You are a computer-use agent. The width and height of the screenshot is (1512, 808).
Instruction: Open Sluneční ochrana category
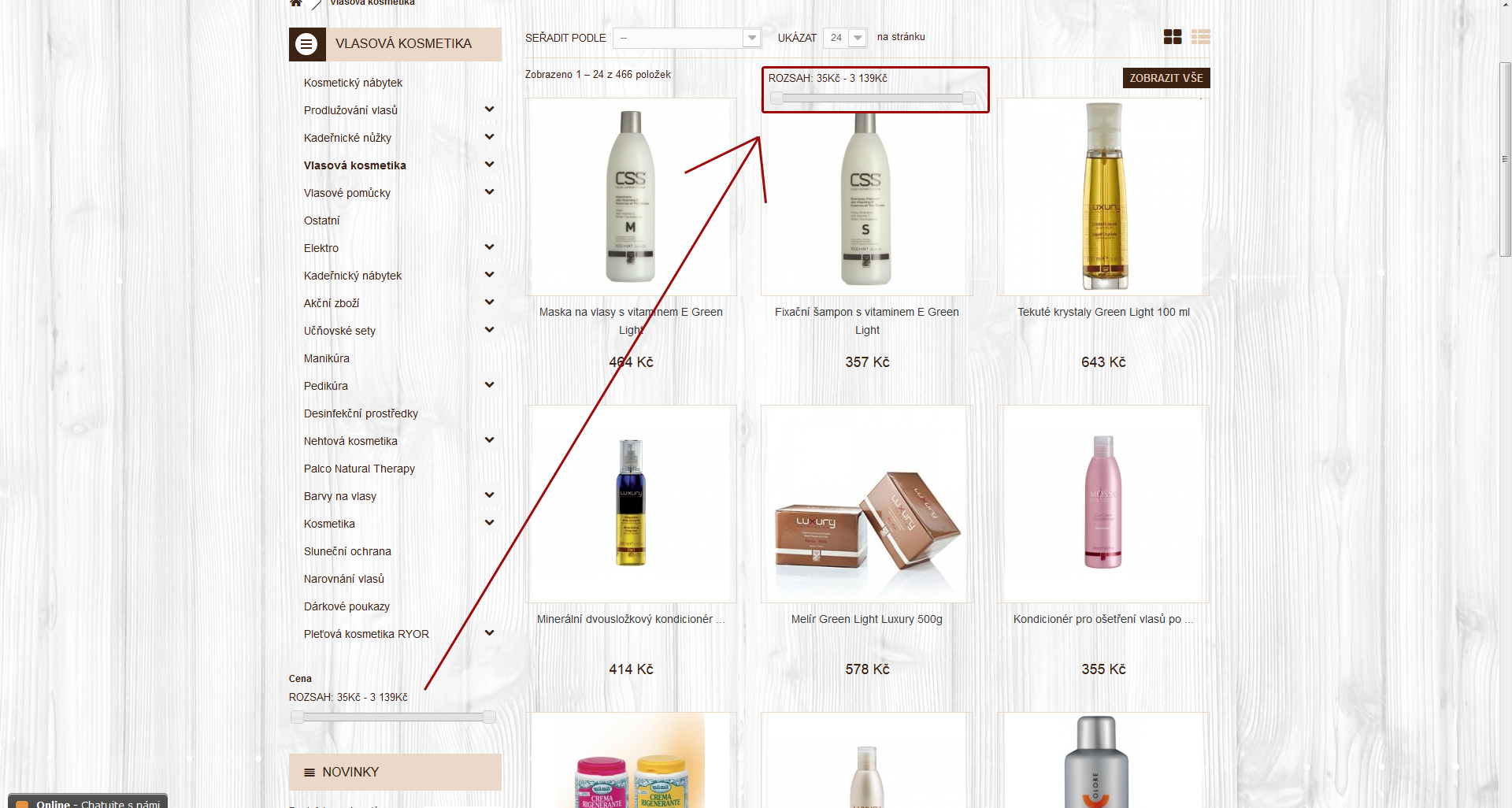347,551
